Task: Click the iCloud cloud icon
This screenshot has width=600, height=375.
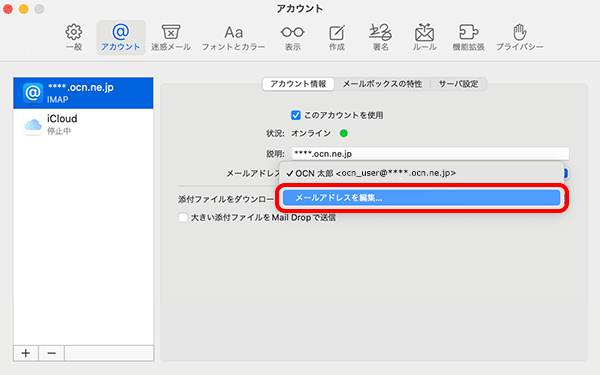Action: [33, 124]
